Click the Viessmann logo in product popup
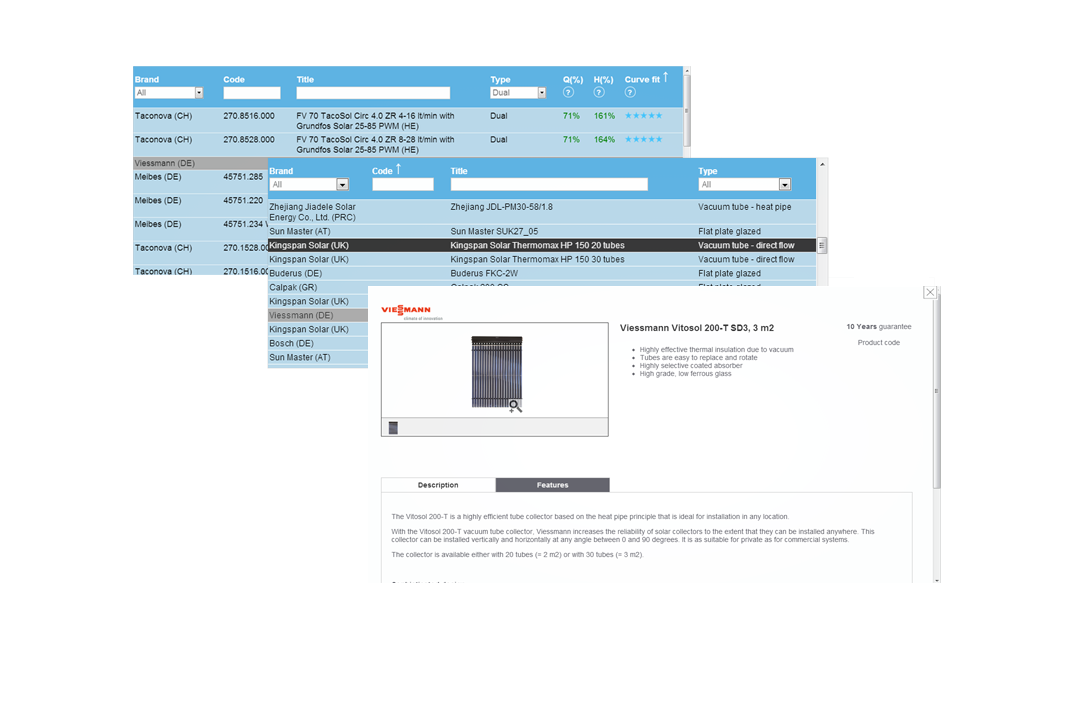 (x=406, y=311)
